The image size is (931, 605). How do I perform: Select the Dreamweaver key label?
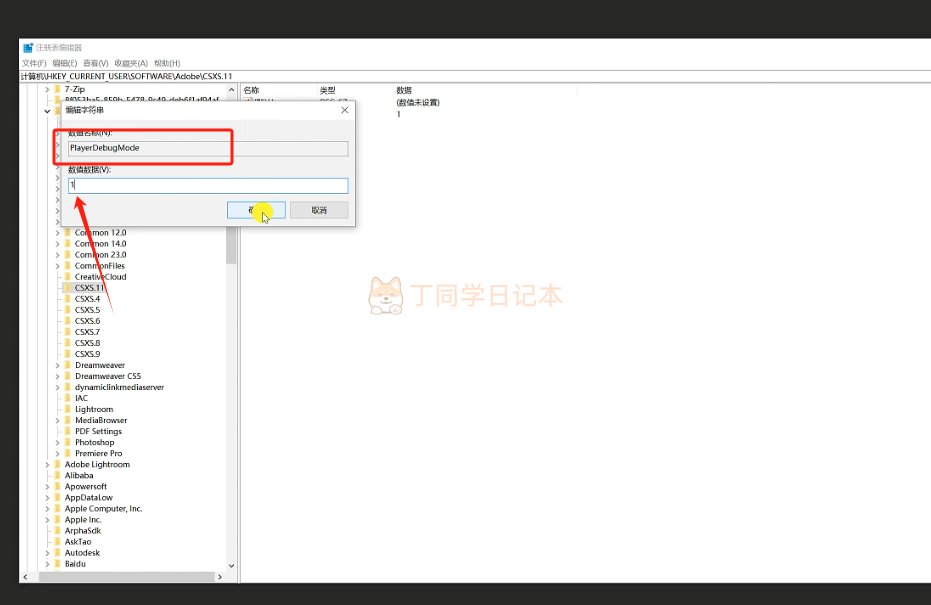100,365
